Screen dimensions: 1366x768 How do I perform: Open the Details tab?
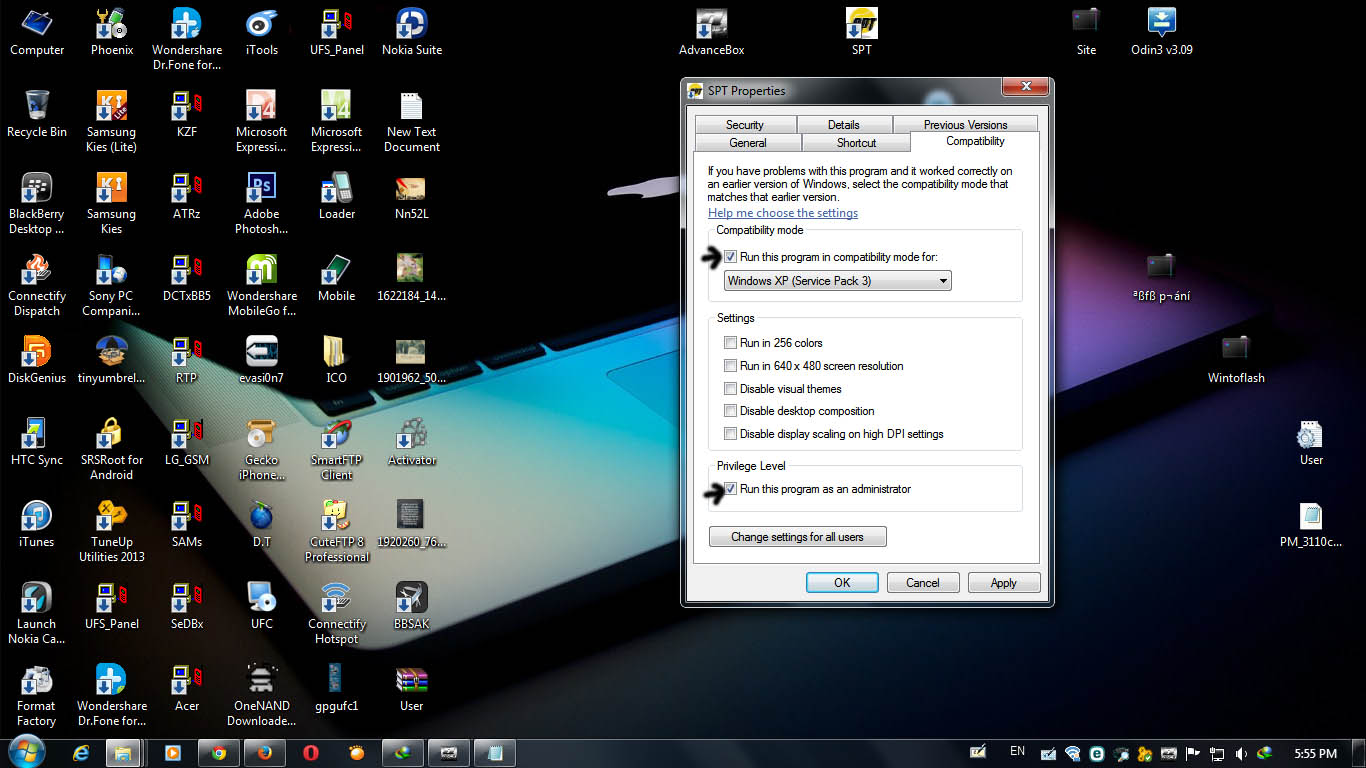point(844,125)
